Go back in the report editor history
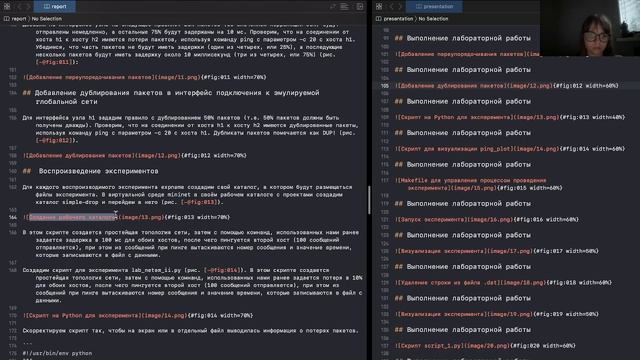This screenshot has width=640, height=360. 19,6
